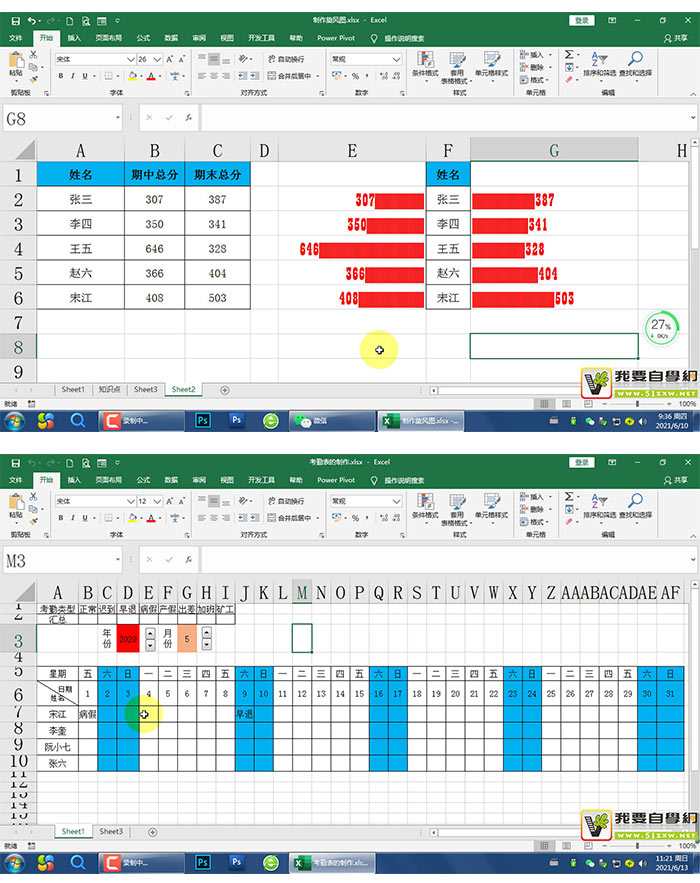Select Sheet3 tab in bottom Excel window
This screenshot has height=883, width=700.
click(x=111, y=832)
